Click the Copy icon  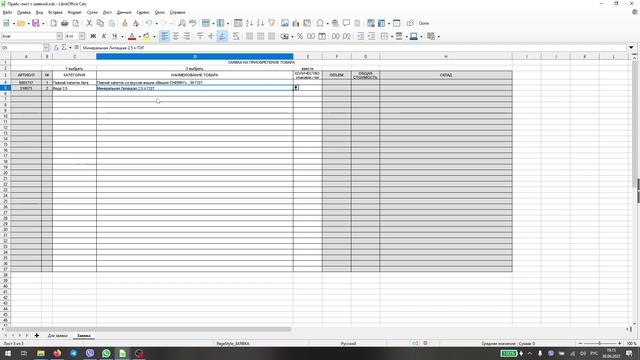[x=100, y=23]
